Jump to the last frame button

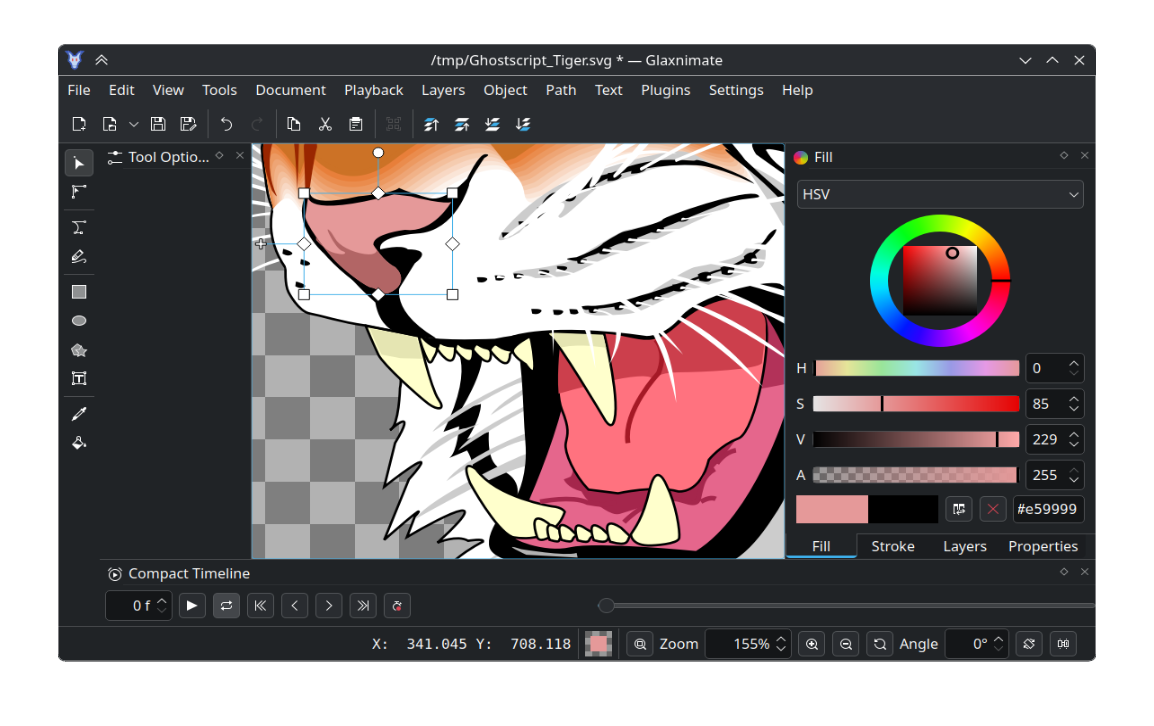[362, 605]
